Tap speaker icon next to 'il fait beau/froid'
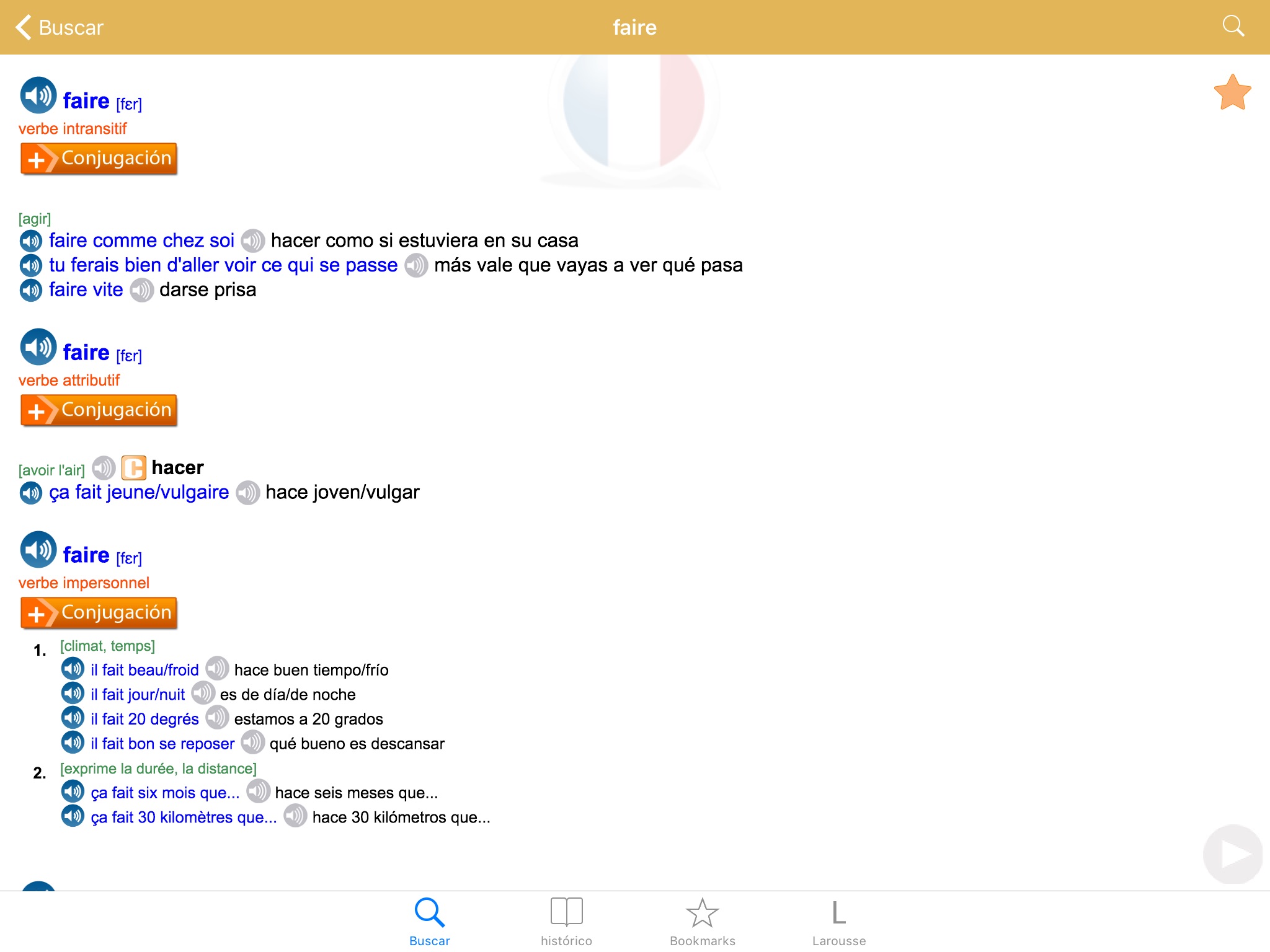This screenshot has height=952, width=1270. [73, 669]
